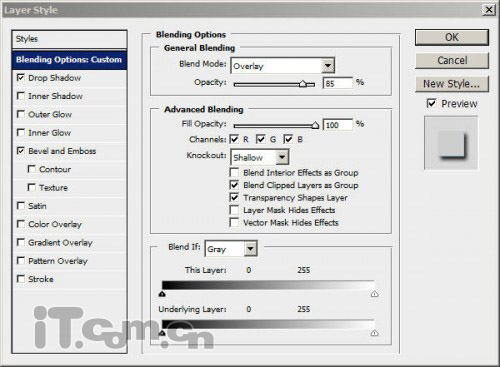500x367 pixels.
Task: Click the OK button
Action: tap(452, 37)
